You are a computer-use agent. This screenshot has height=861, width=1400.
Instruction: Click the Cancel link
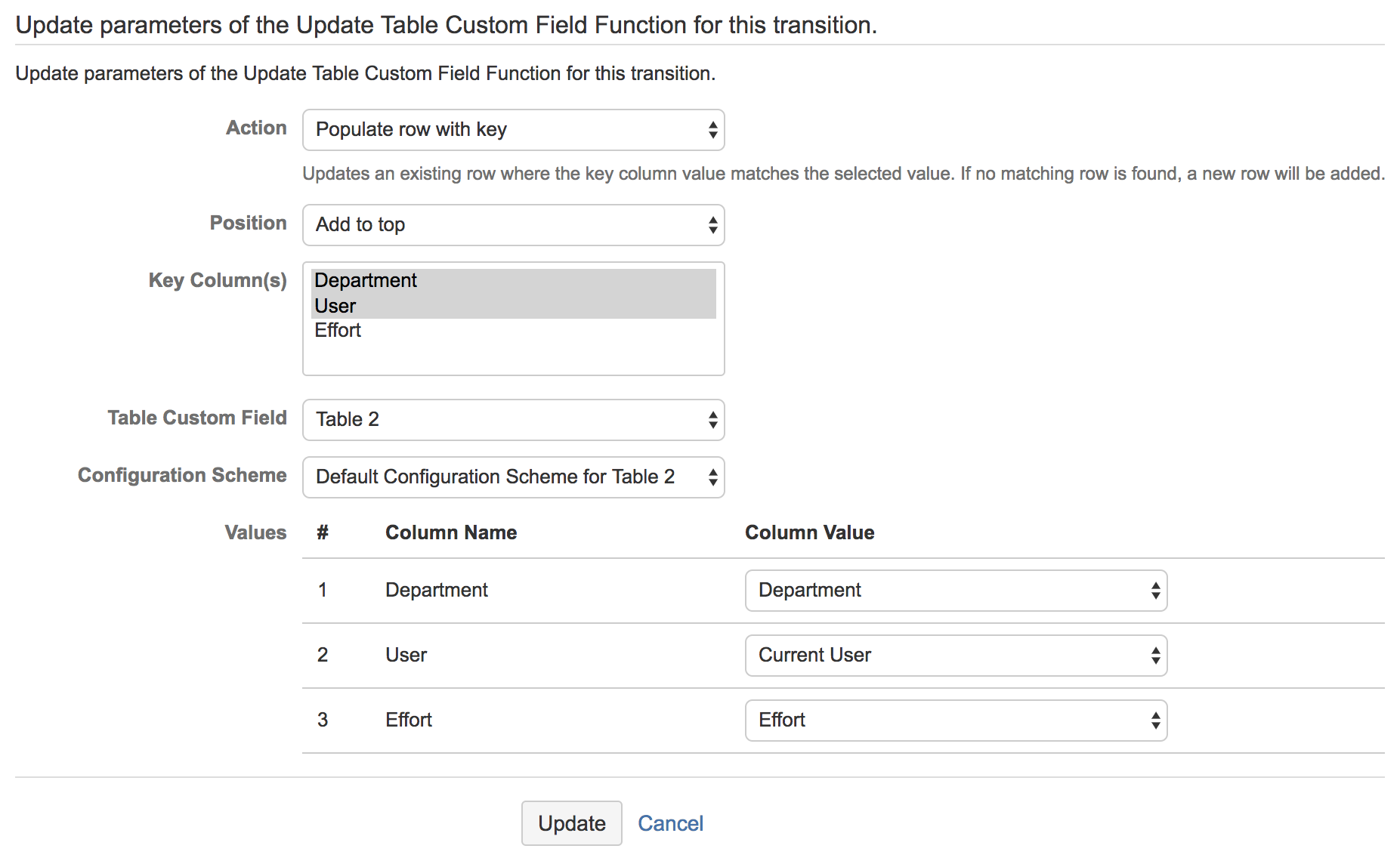pyautogui.click(x=670, y=822)
